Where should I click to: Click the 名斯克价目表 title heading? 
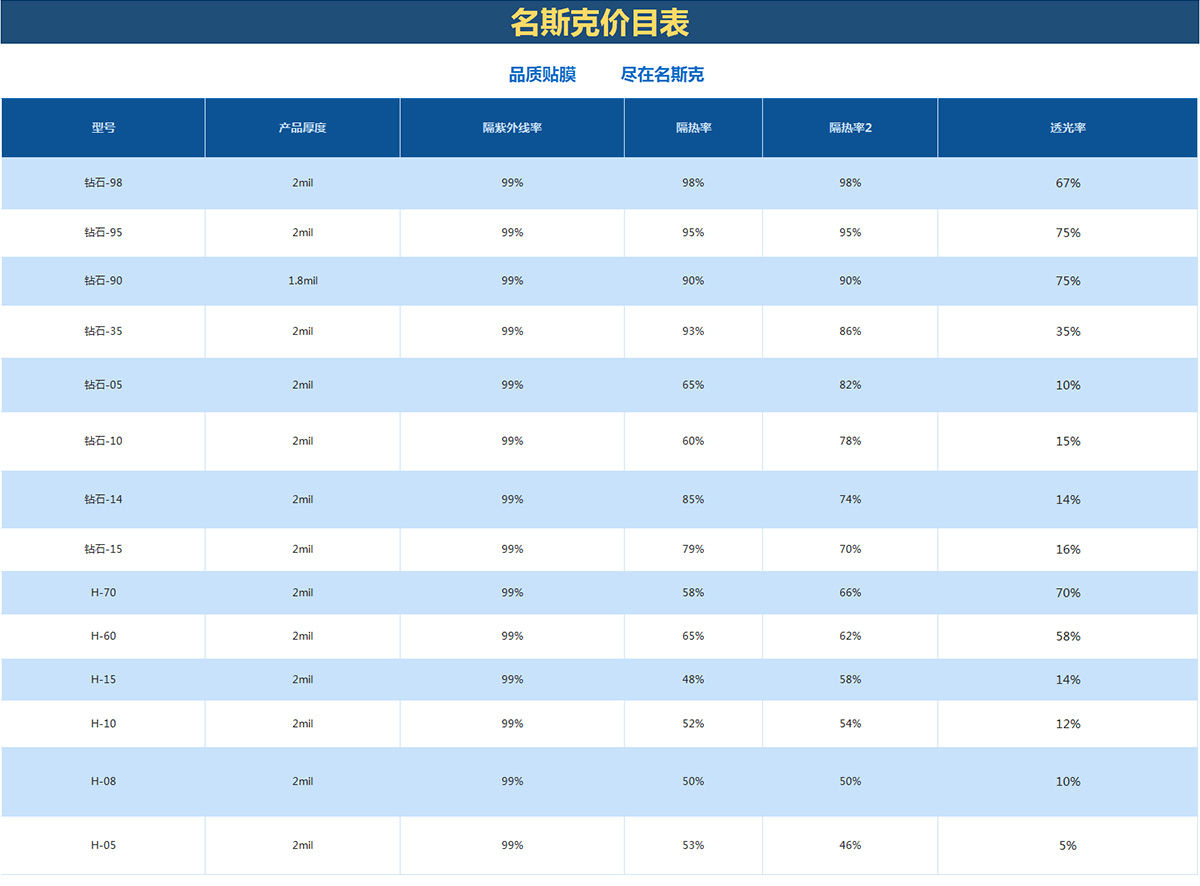(600, 23)
